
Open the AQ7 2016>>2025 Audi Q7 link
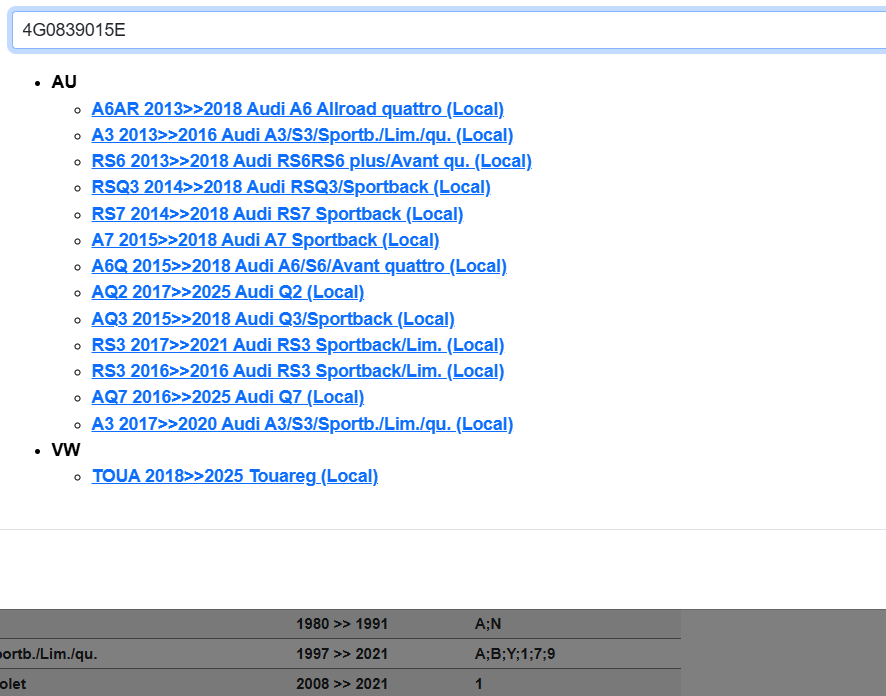(x=227, y=397)
